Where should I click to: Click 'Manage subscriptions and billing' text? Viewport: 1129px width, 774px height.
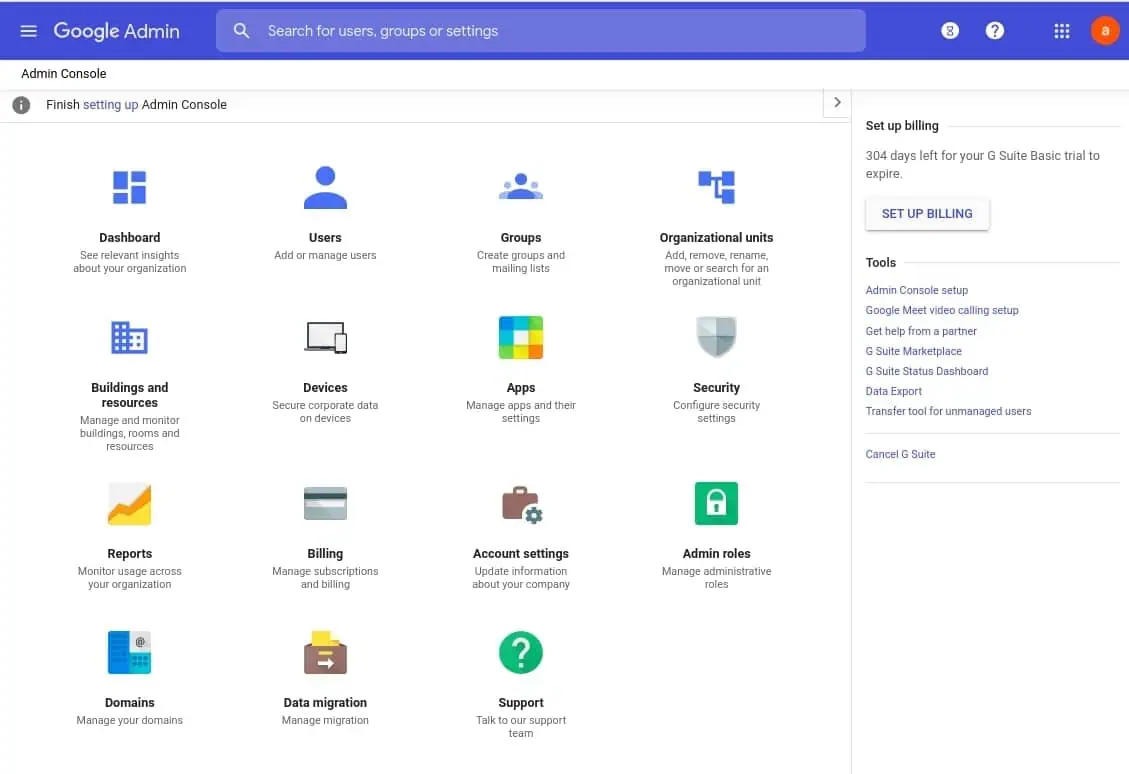[325, 578]
